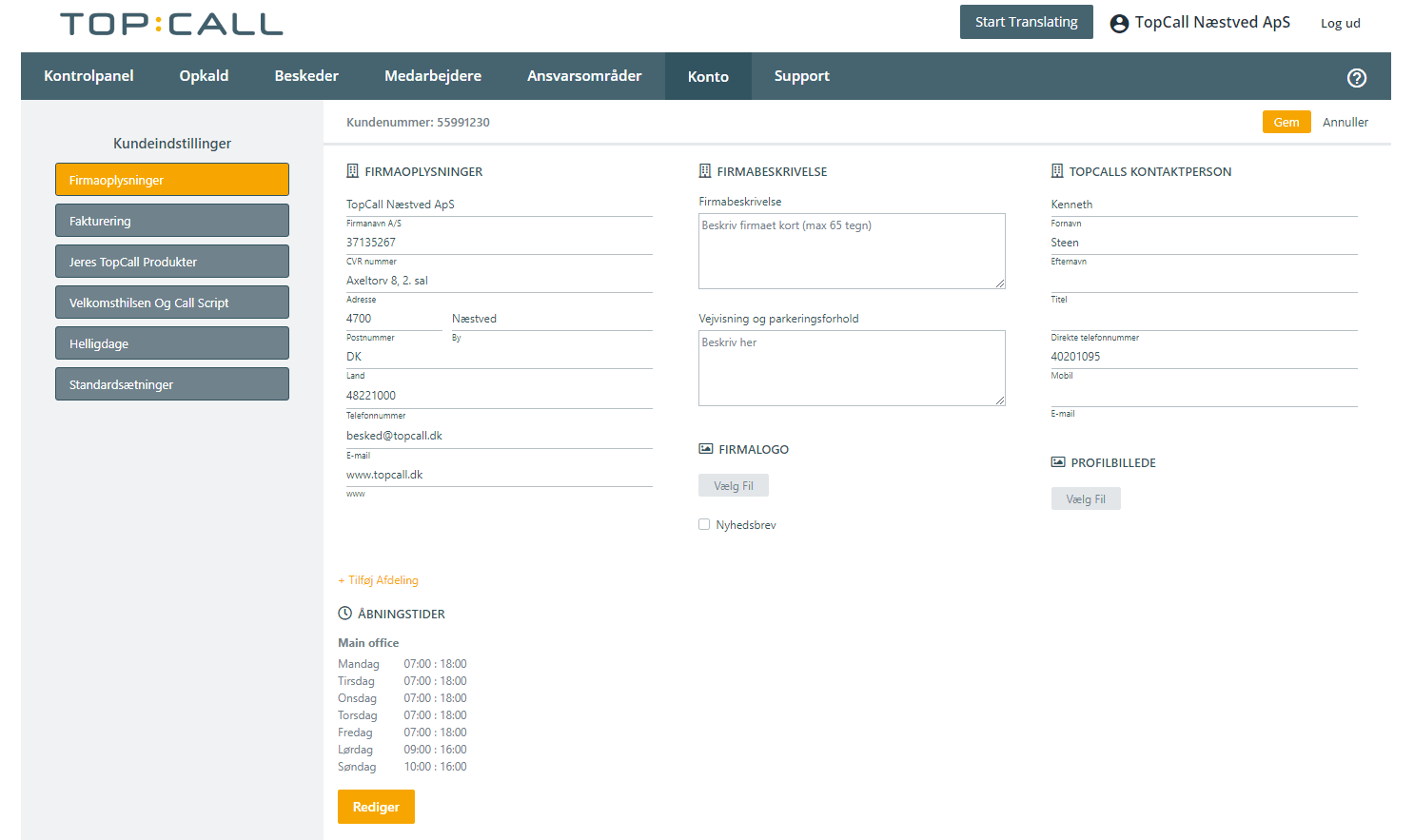
Task: Click the Profilbillede image icon
Action: tap(1057, 461)
